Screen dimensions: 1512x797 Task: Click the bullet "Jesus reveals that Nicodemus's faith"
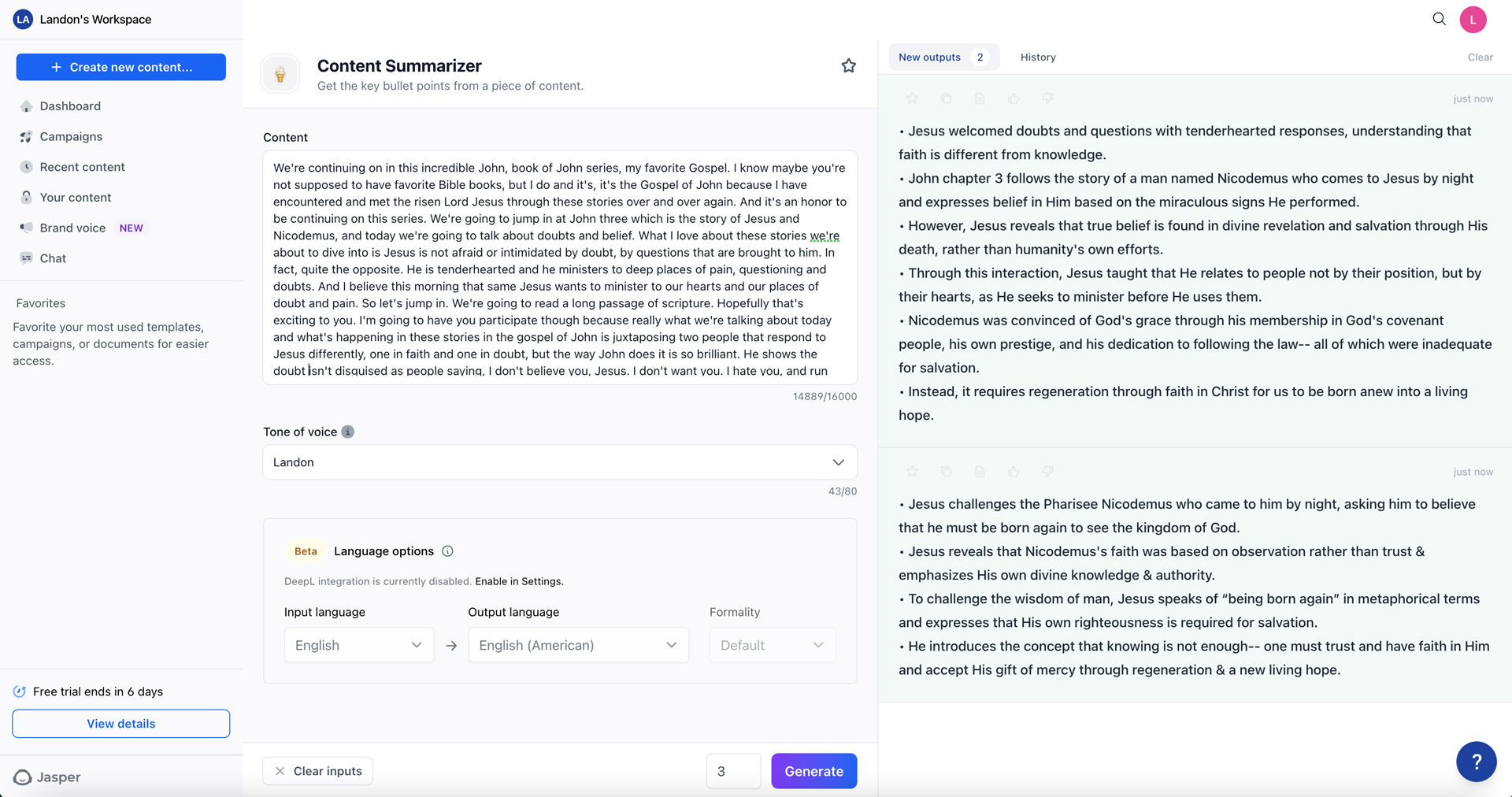pyautogui.click(x=1162, y=563)
